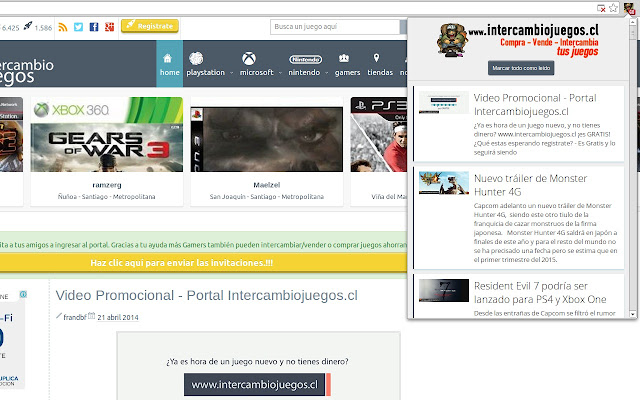
Task: Open the microsoft menu
Action: point(256,72)
